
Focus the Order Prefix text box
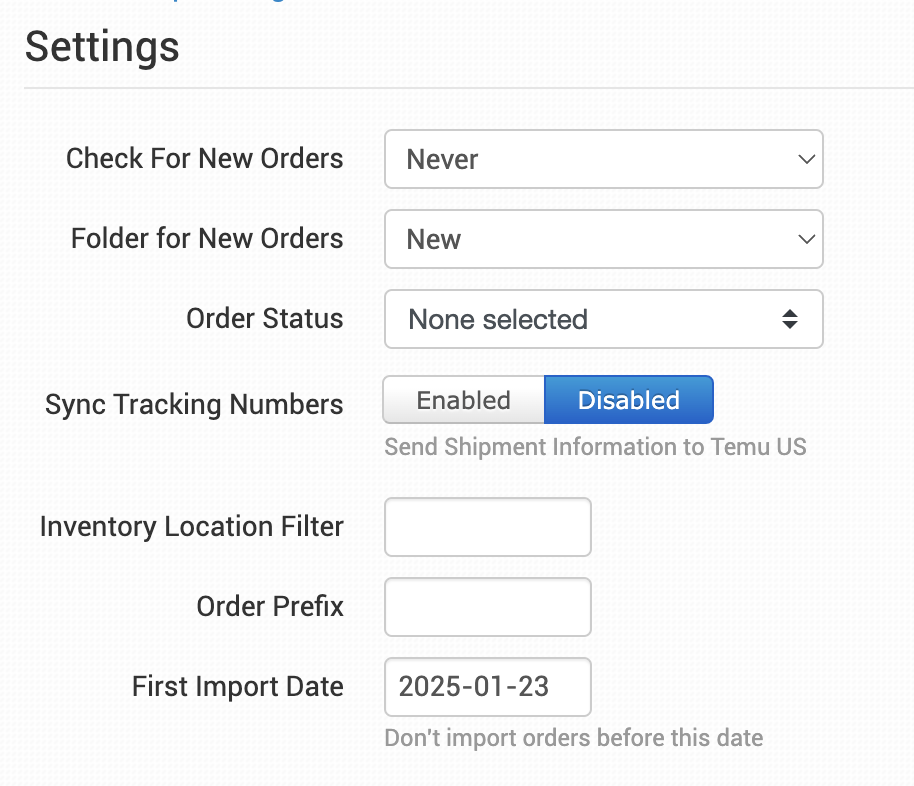click(x=488, y=607)
